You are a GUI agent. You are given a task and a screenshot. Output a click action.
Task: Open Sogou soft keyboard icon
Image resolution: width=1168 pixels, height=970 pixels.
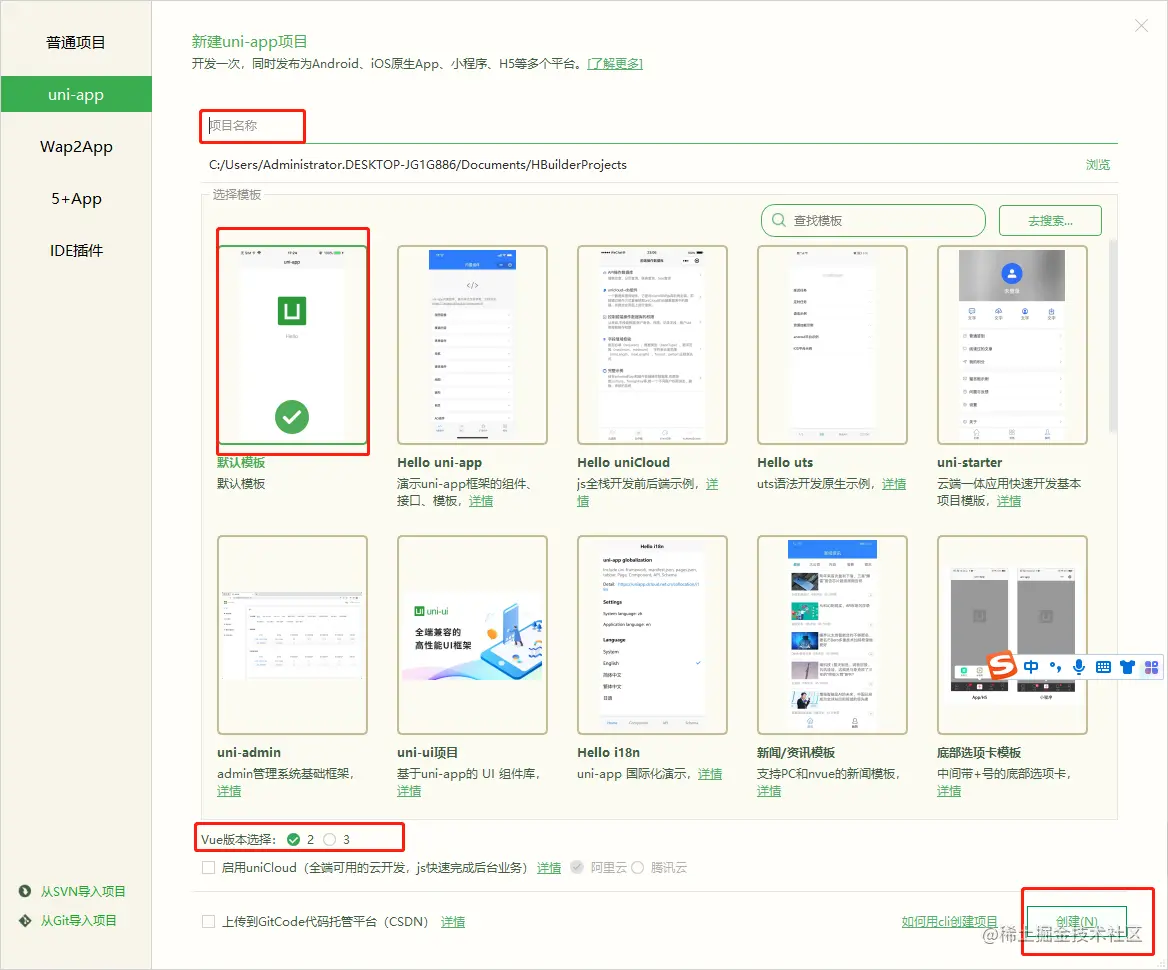click(x=1103, y=667)
